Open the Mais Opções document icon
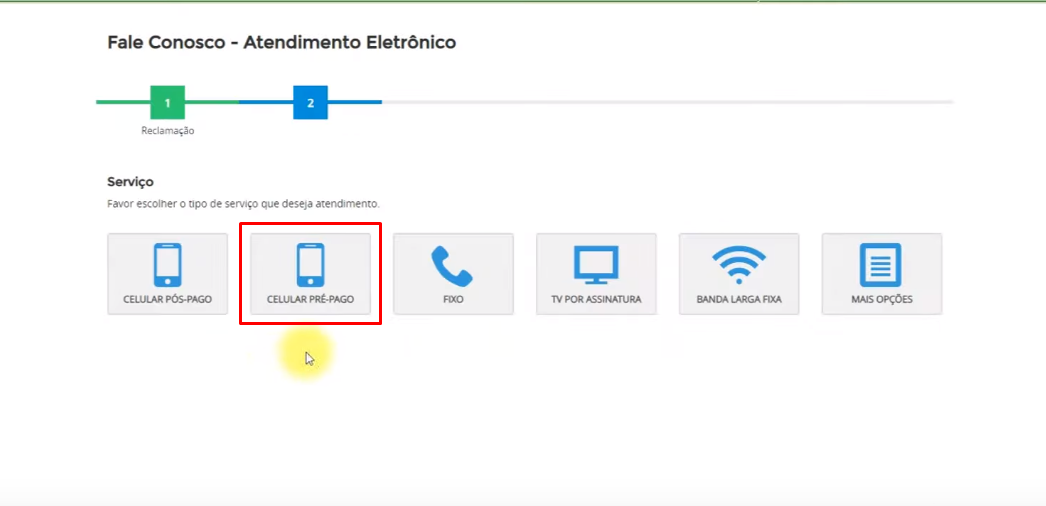The width and height of the screenshot is (1046, 506). pos(881,265)
